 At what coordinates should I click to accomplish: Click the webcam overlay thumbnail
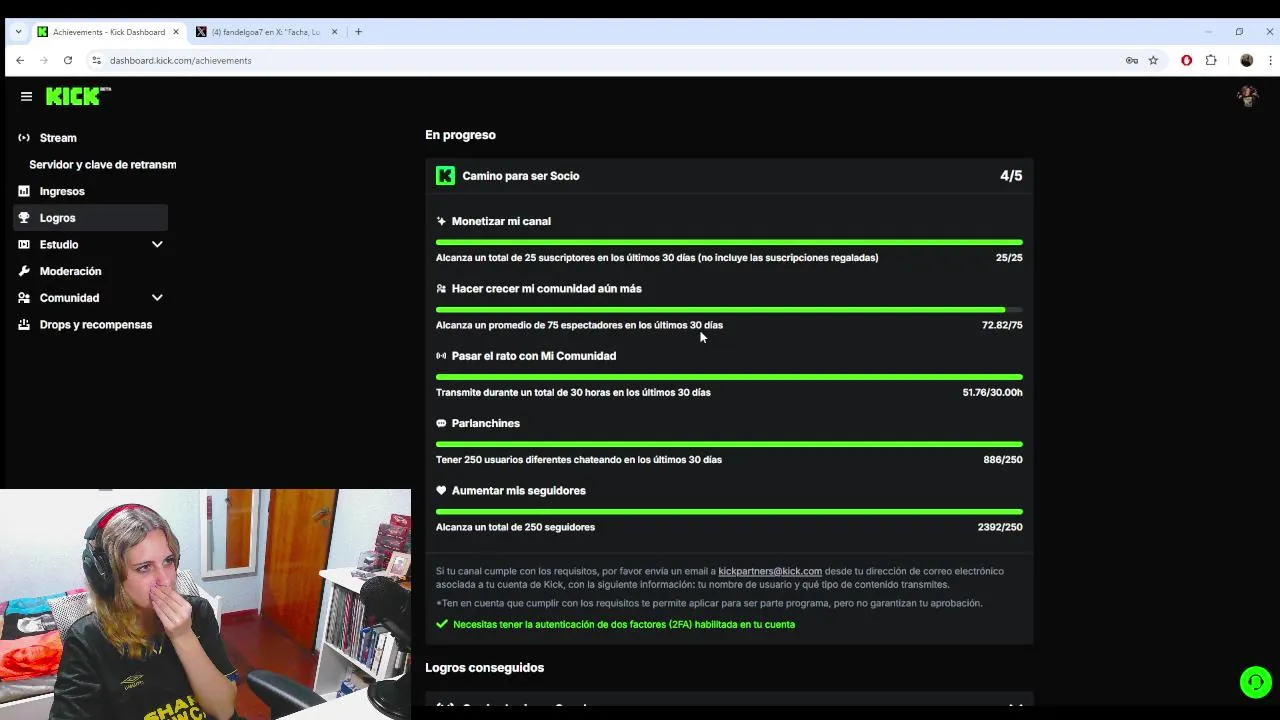point(205,604)
